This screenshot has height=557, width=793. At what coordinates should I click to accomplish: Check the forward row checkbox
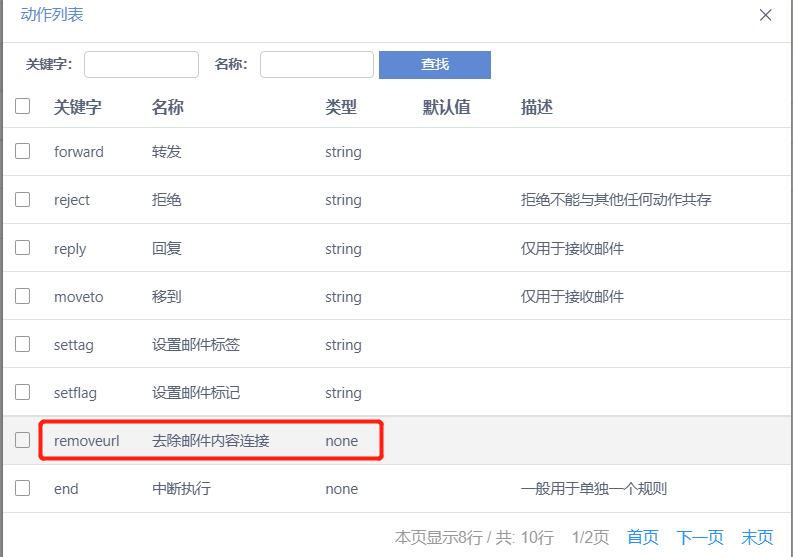(23, 152)
